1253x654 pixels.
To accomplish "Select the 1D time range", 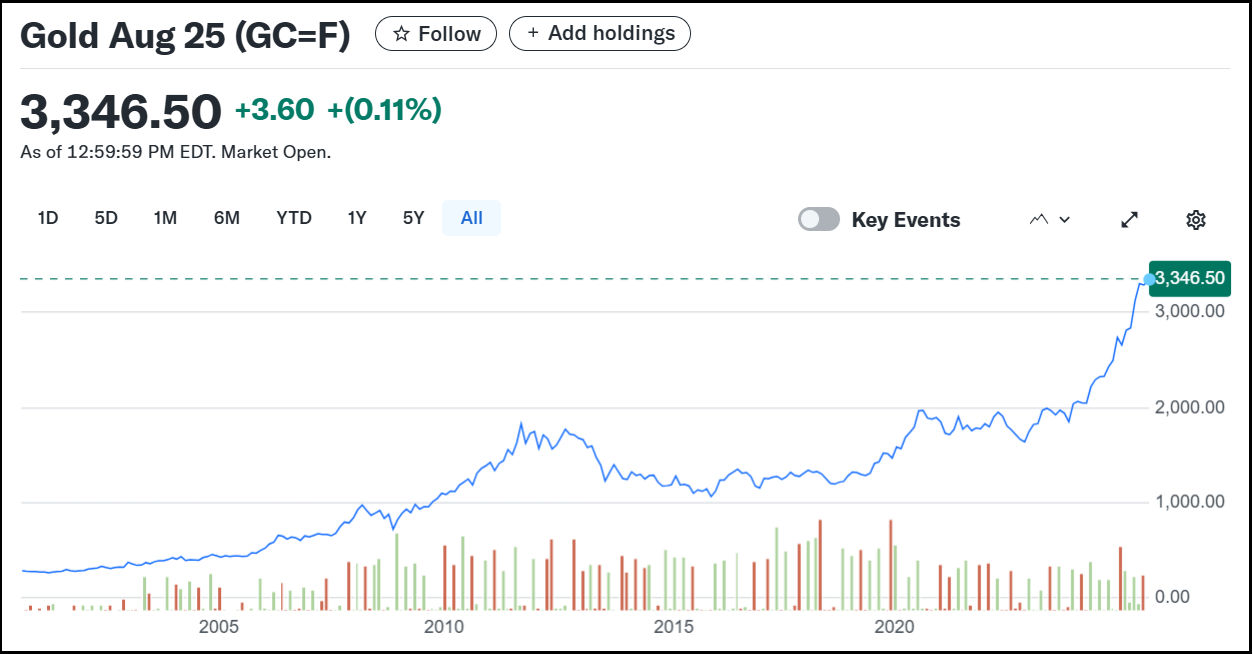I will 47,218.
